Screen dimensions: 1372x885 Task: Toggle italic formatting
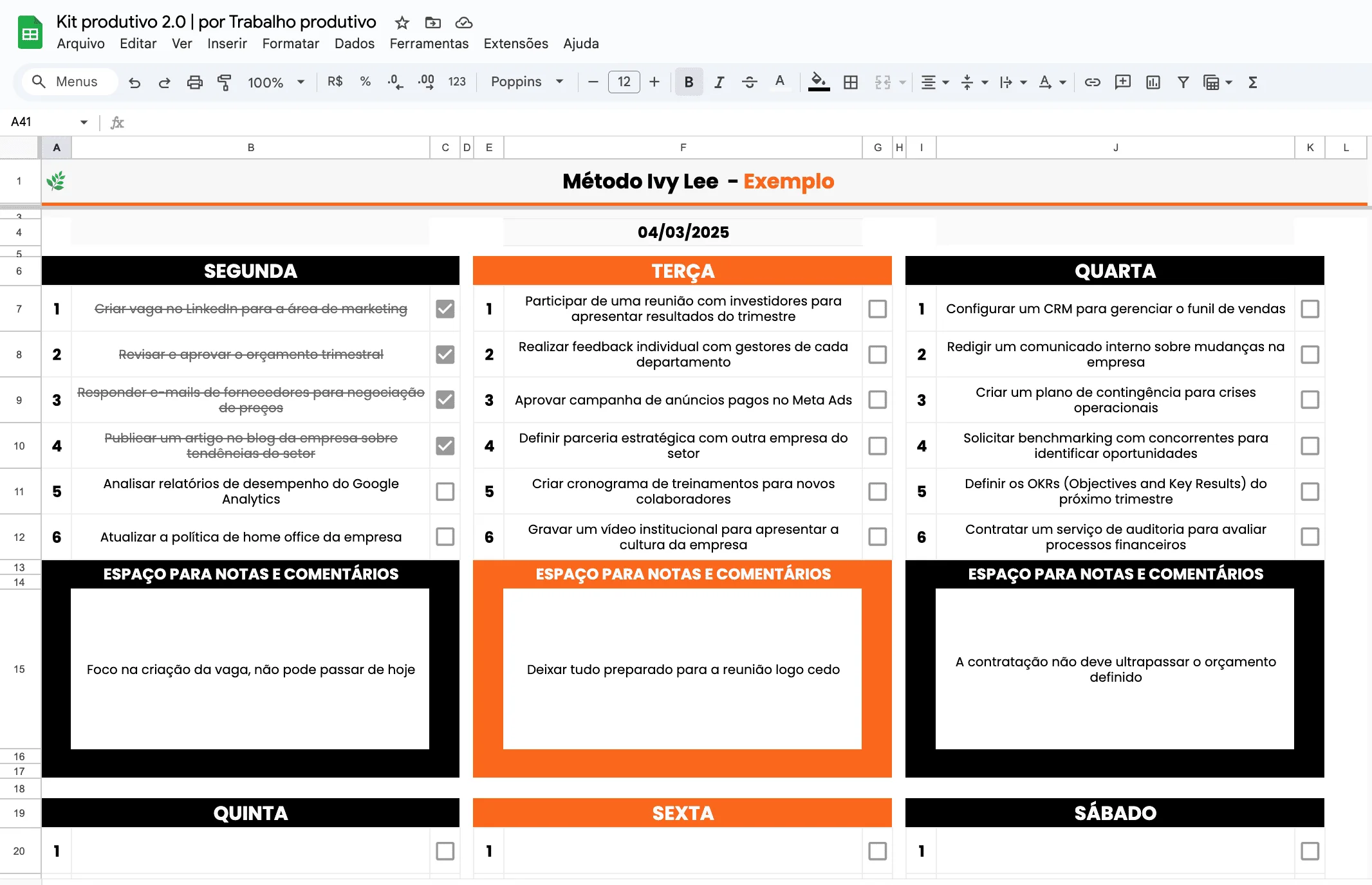tap(719, 82)
